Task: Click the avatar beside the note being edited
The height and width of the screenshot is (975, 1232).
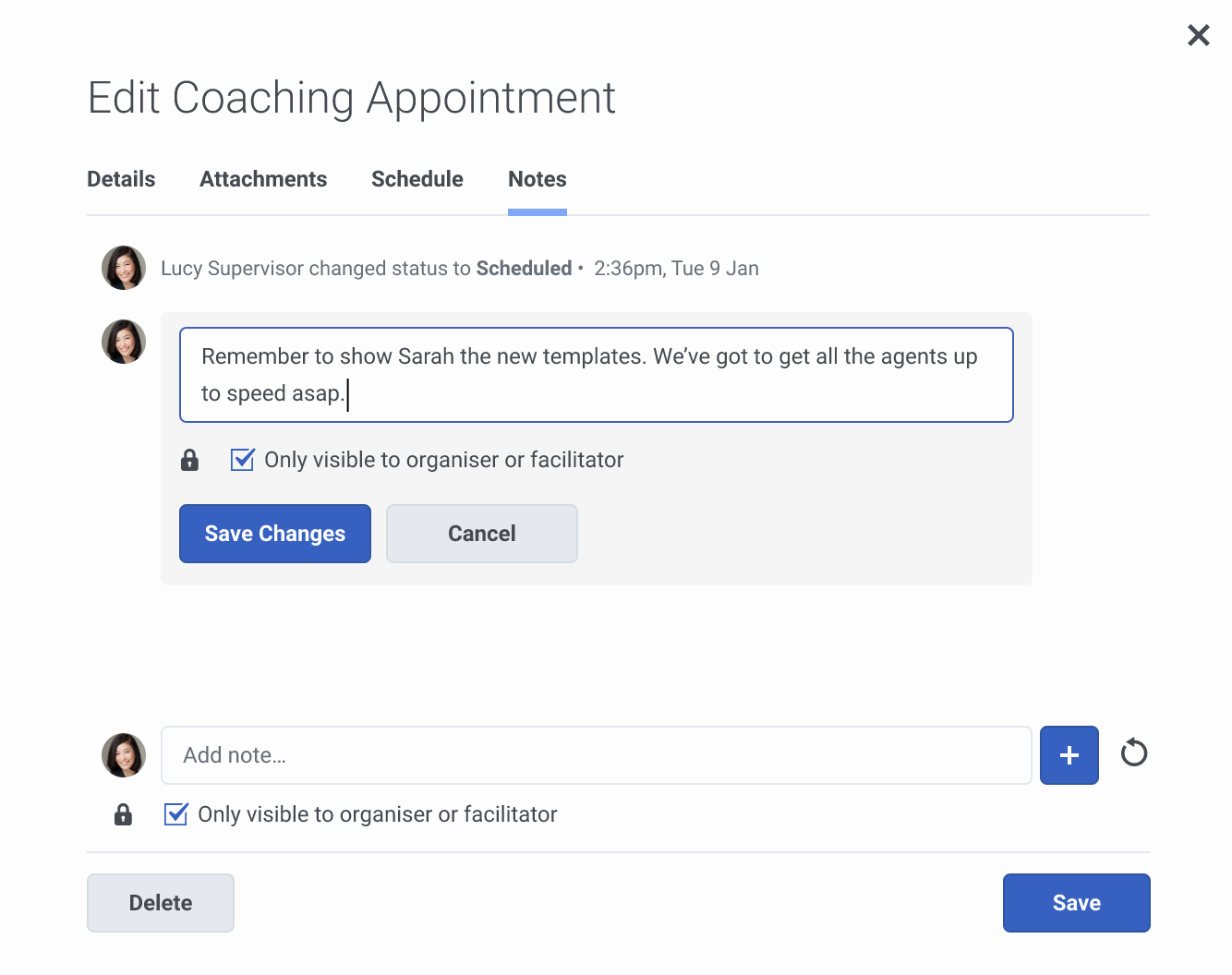Action: click(x=124, y=342)
